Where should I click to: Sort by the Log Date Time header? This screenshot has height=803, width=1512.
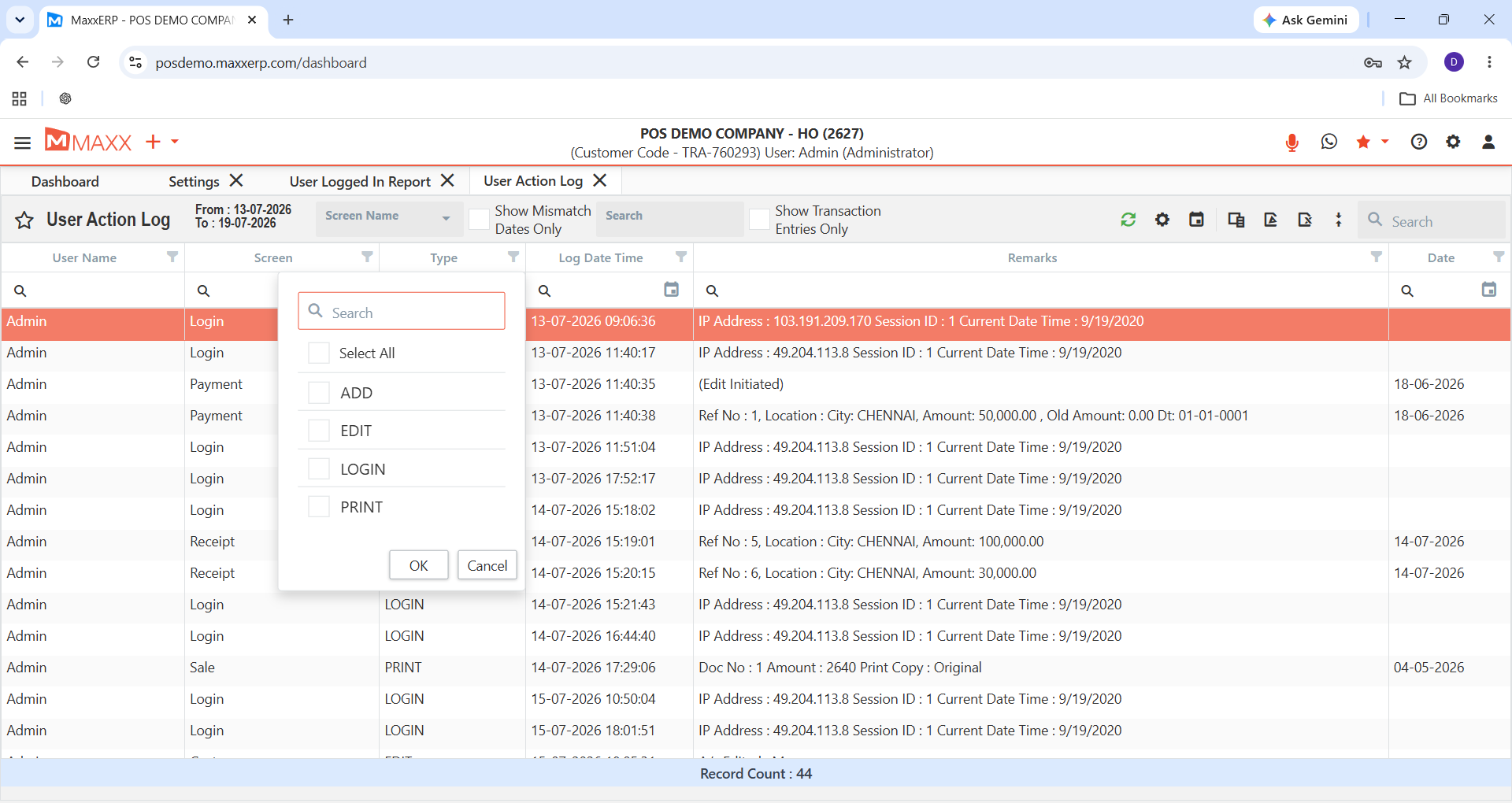click(x=601, y=257)
